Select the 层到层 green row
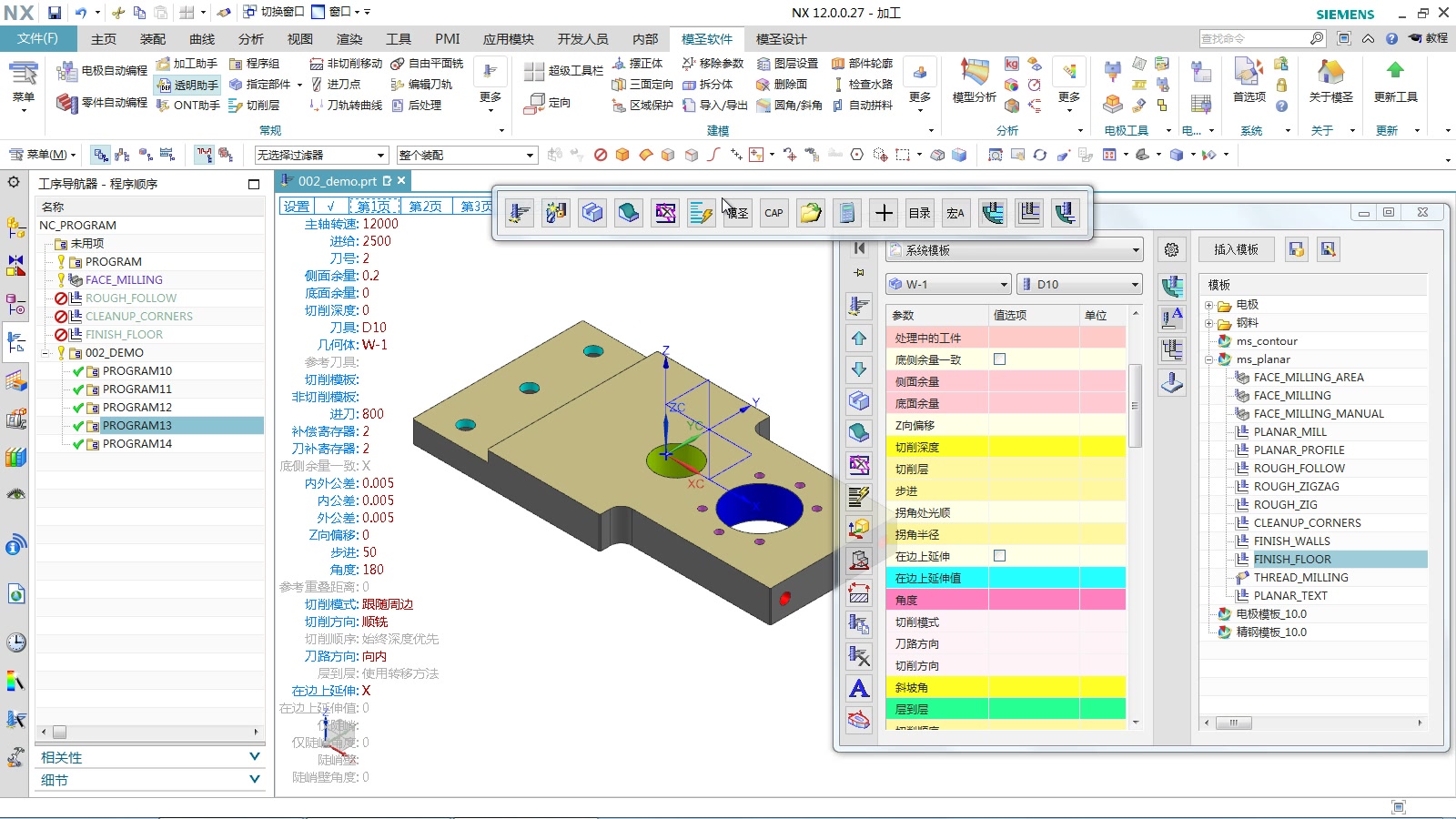This screenshot has height=819, width=1456. coord(1006,709)
